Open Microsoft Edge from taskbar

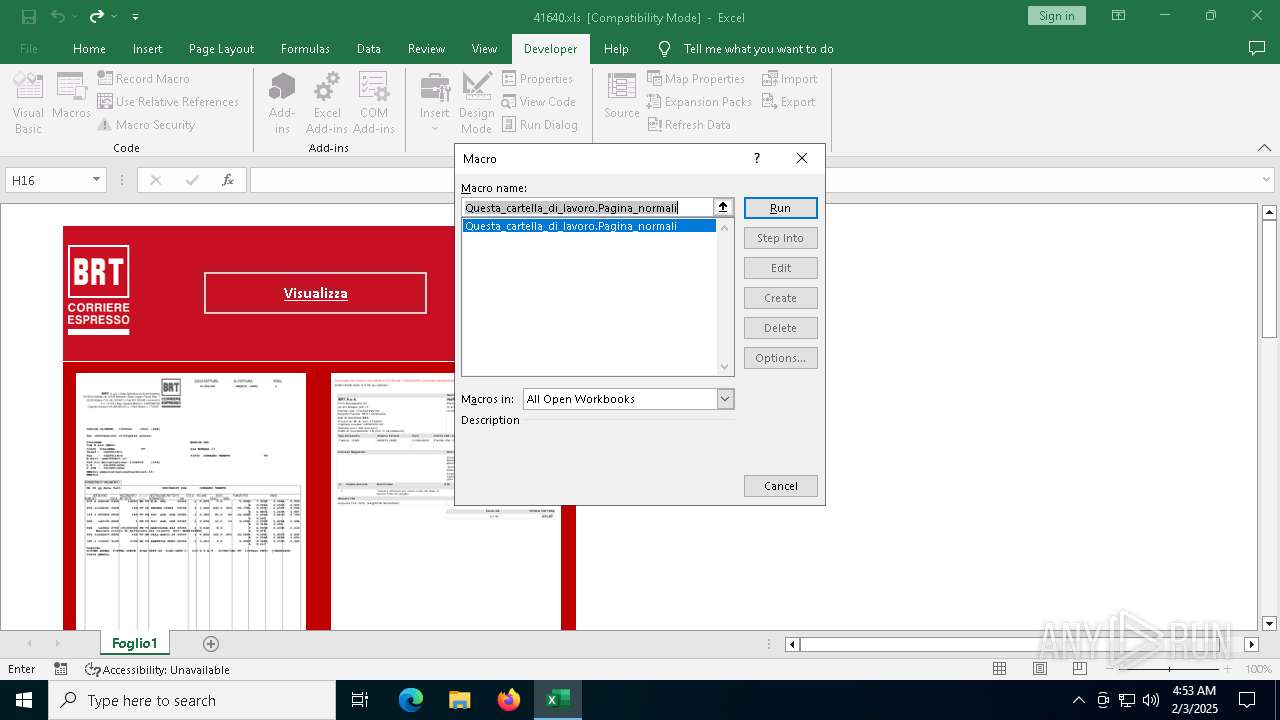click(x=411, y=700)
